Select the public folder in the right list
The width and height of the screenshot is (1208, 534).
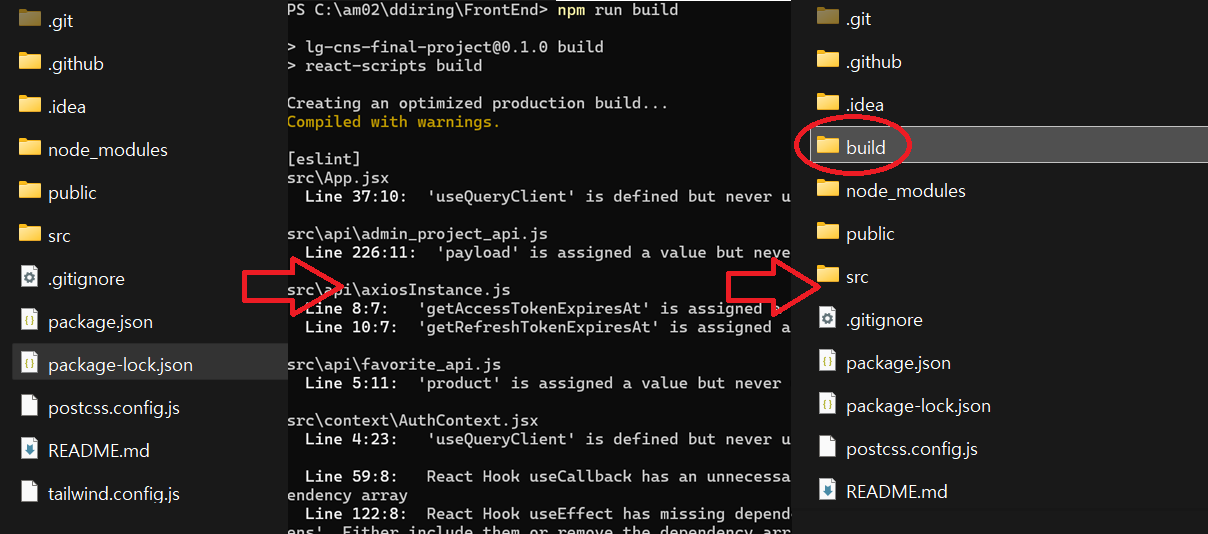pos(869,234)
